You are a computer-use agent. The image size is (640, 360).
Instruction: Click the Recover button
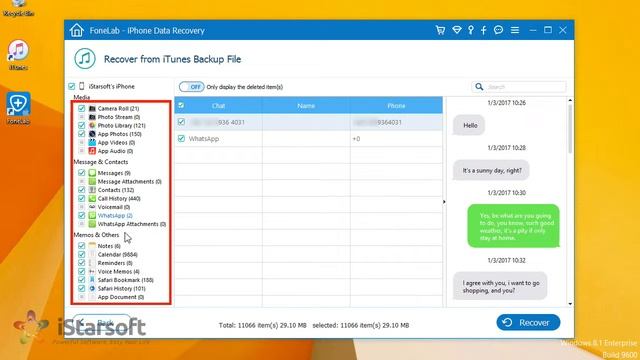coord(528,322)
